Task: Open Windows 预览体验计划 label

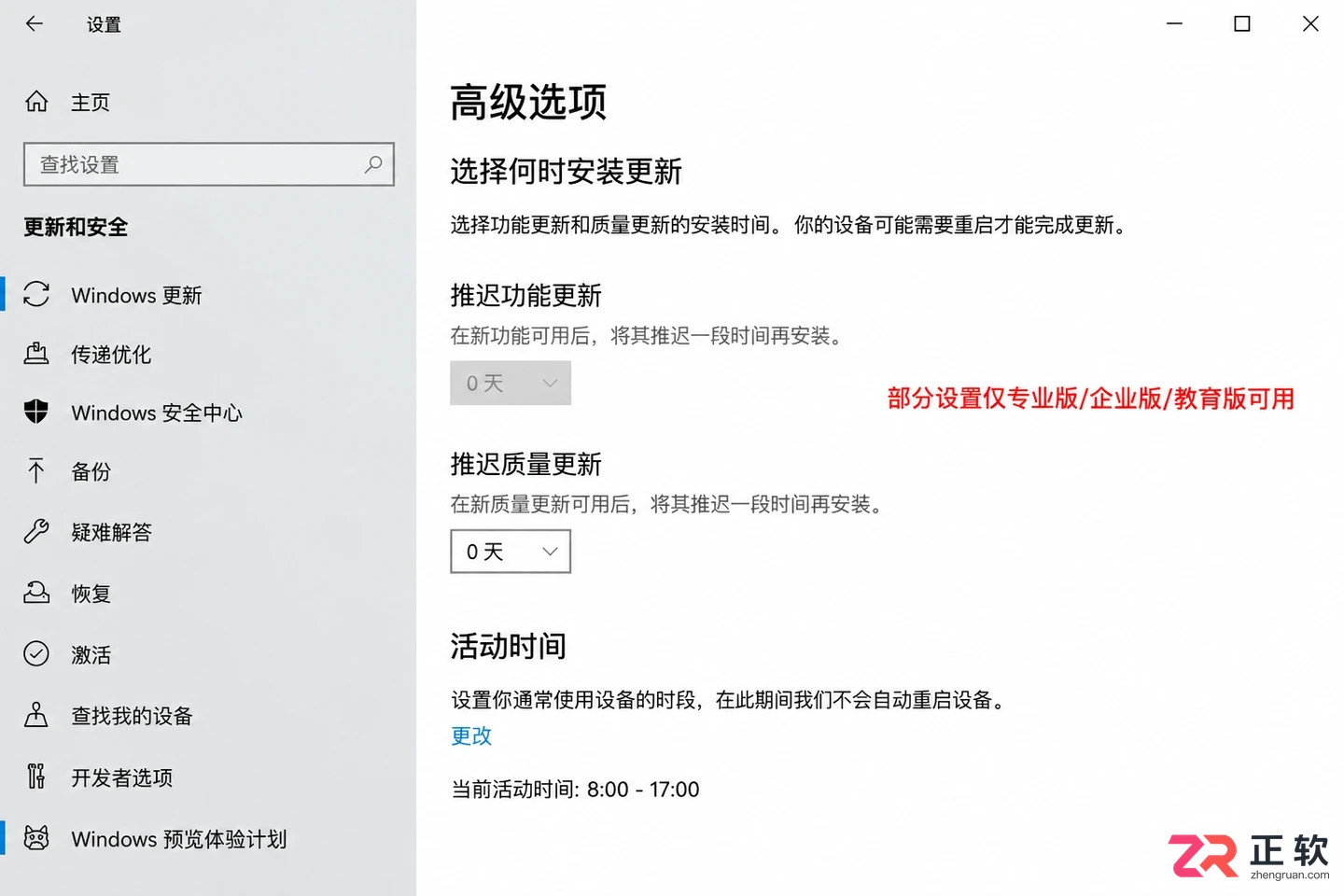Action: tap(179, 839)
